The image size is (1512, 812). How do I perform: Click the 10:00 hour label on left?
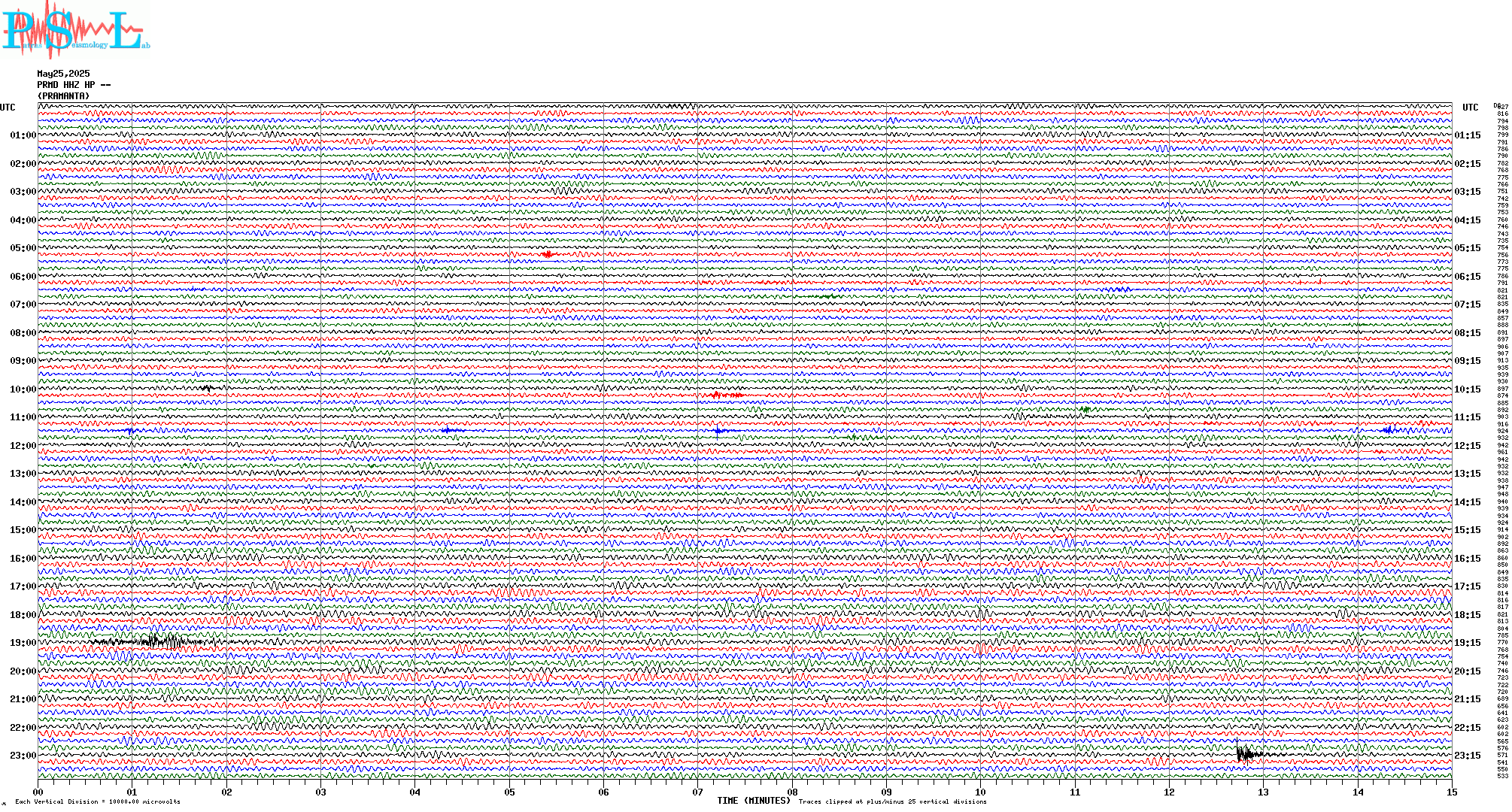[x=23, y=389]
